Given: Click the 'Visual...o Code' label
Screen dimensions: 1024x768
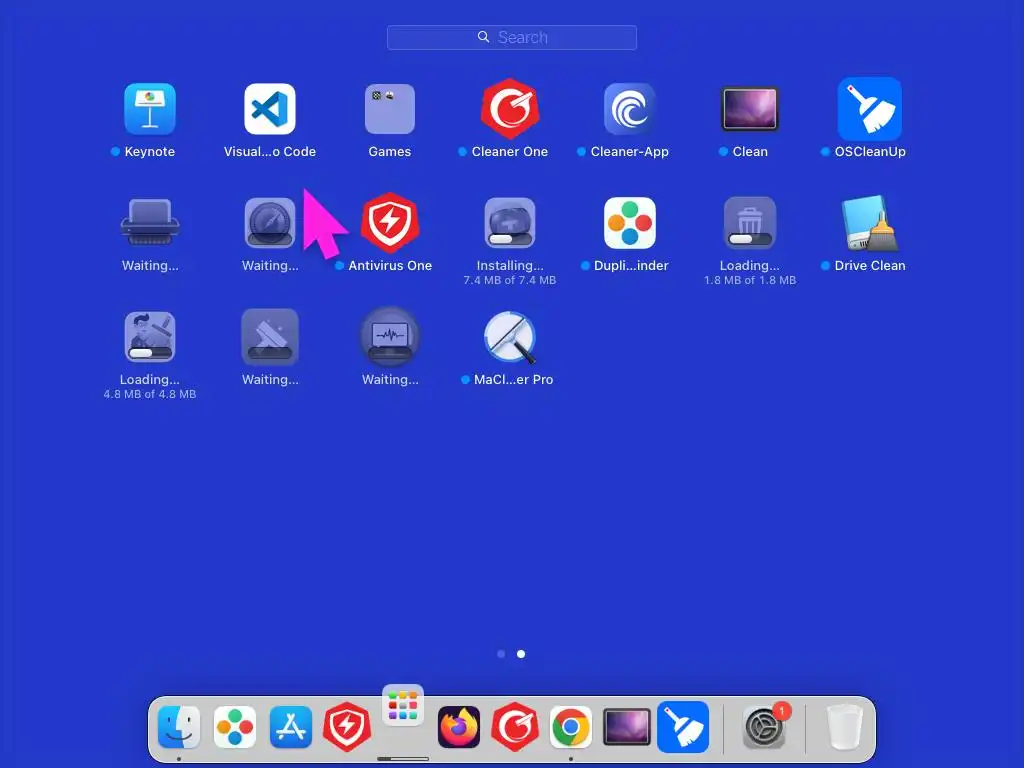Looking at the screenshot, I should (x=270, y=152).
